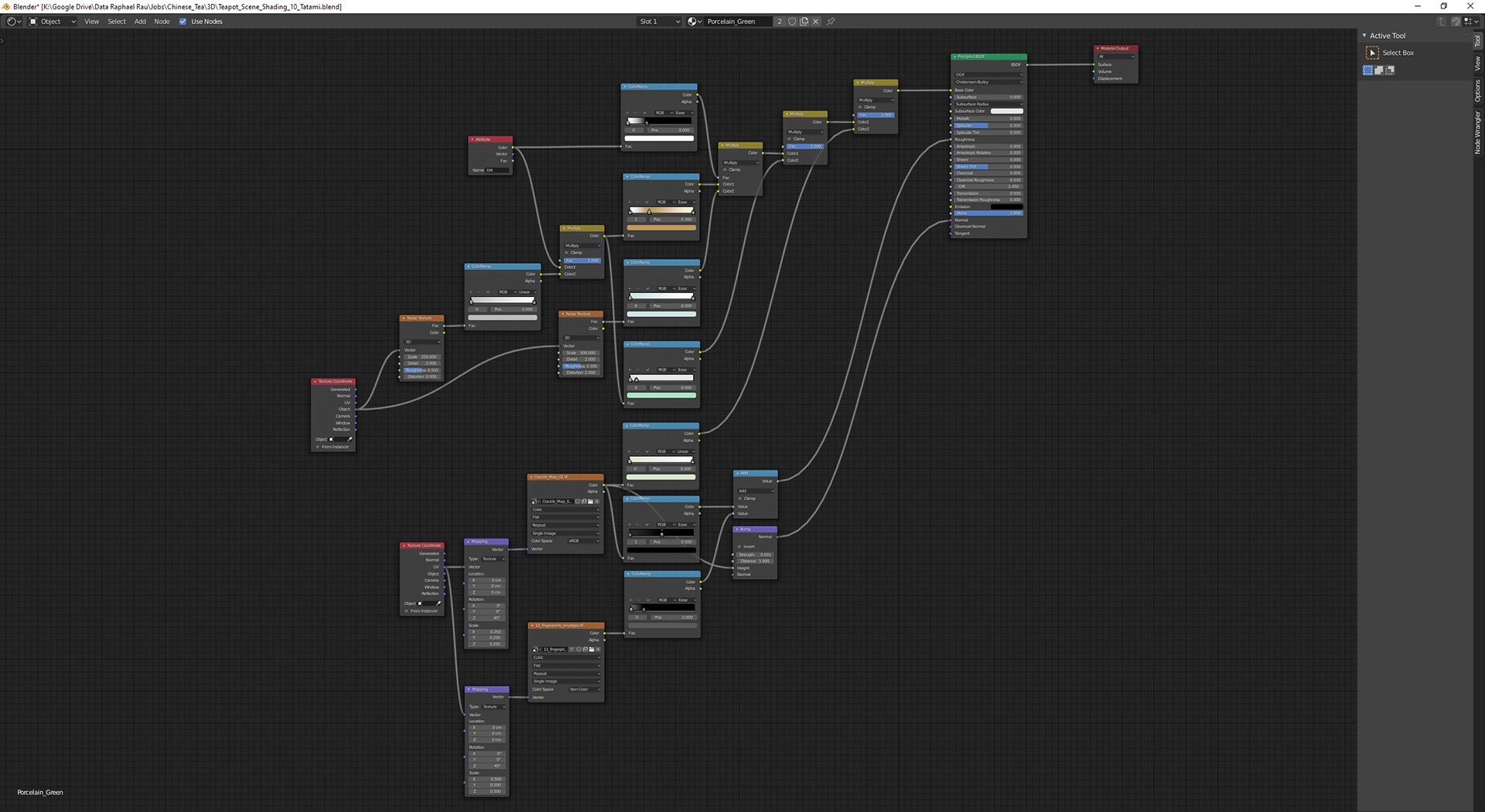Screen dimensions: 1485x812
Task: Click the Crackle_Map_01.tif image node header
Action: pos(565,477)
